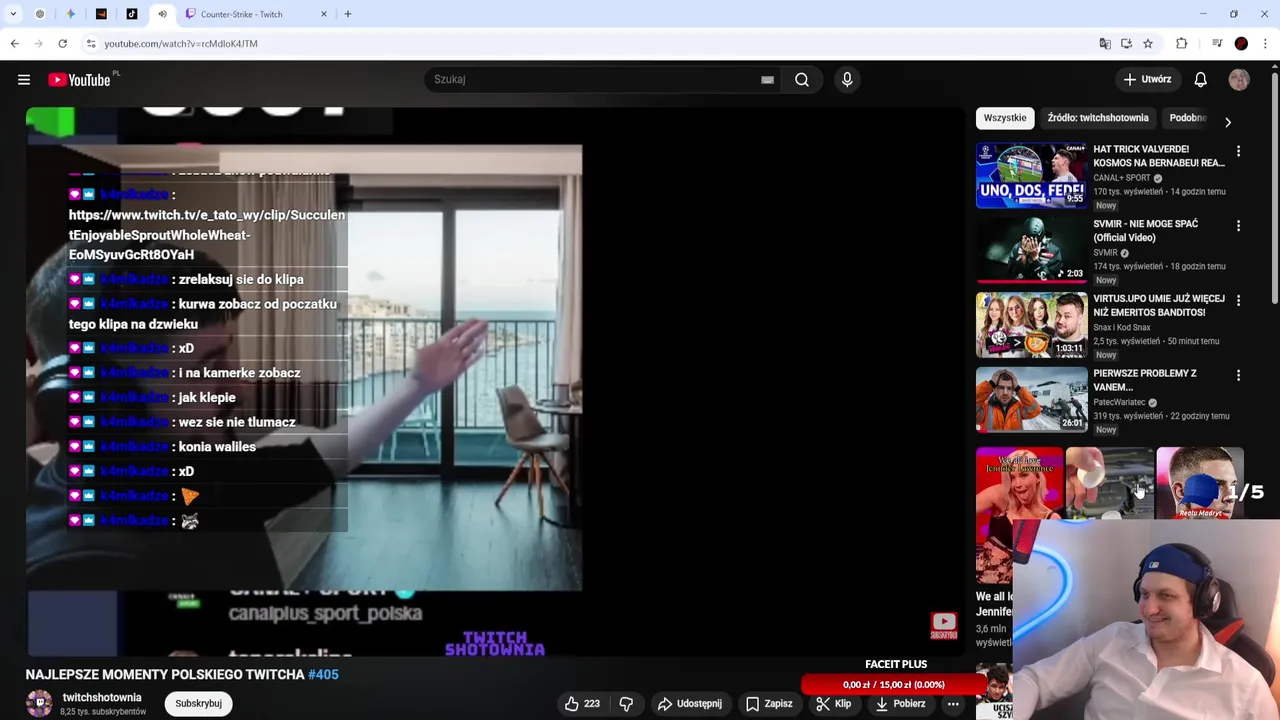Download the video with Pobierz
This screenshot has height=720, width=1280.
(900, 704)
